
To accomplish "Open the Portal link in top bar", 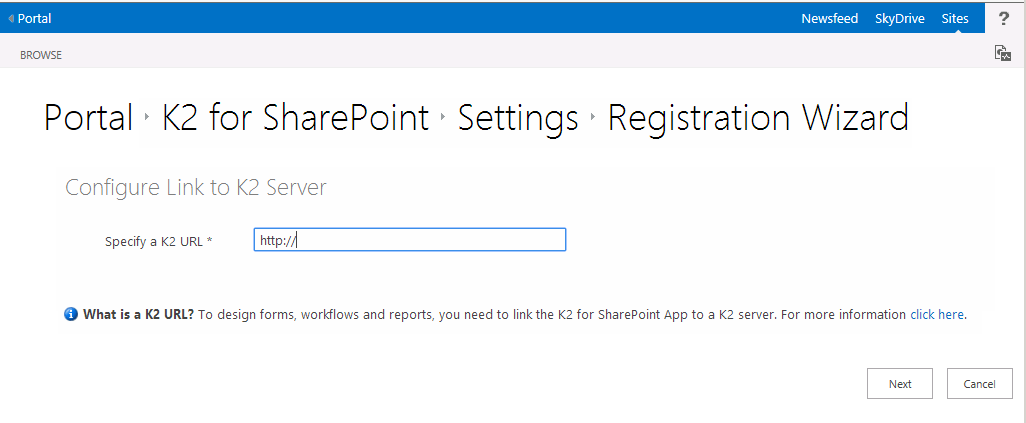I will (x=34, y=18).
